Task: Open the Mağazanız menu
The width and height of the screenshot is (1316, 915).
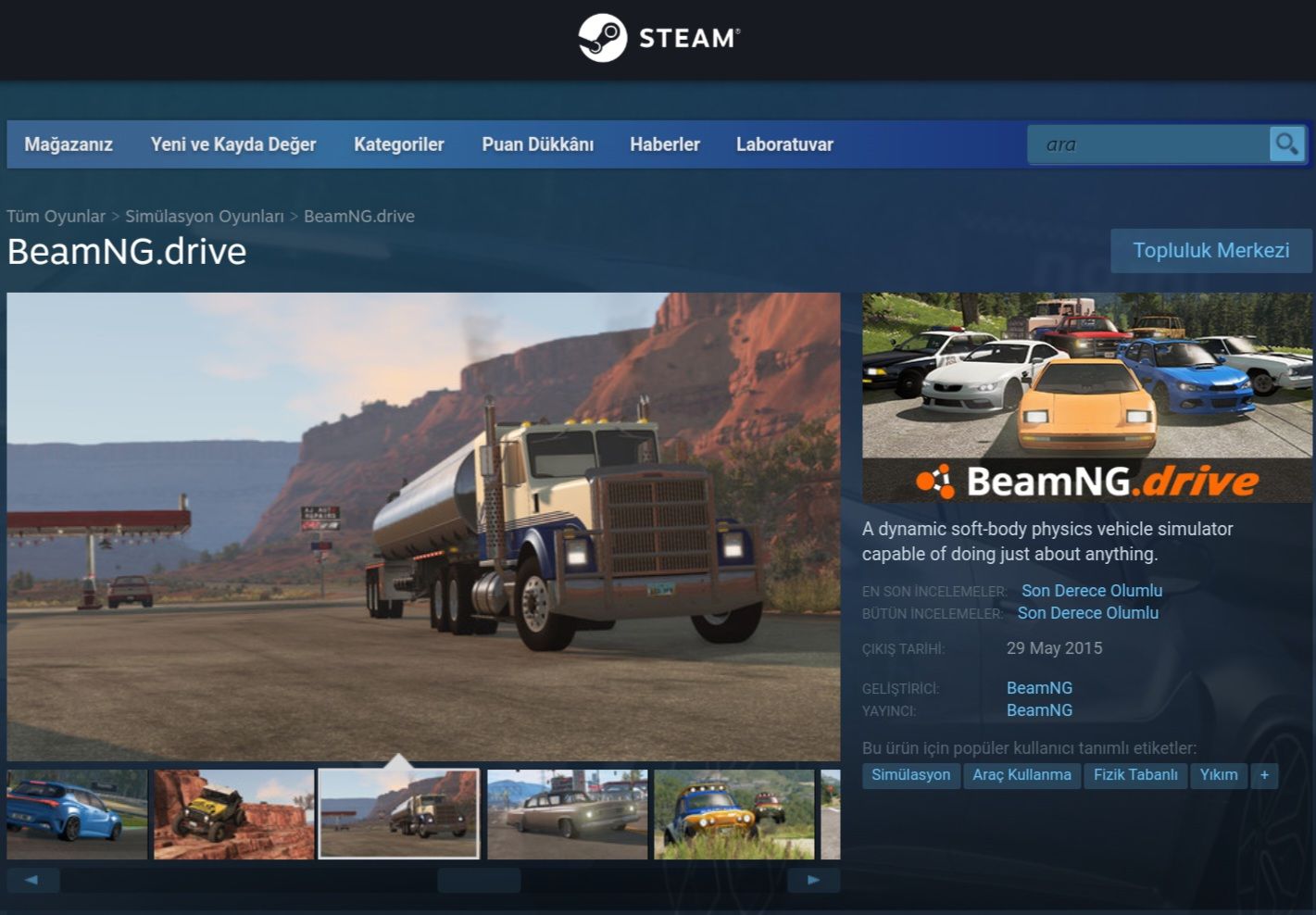Action: (x=69, y=144)
